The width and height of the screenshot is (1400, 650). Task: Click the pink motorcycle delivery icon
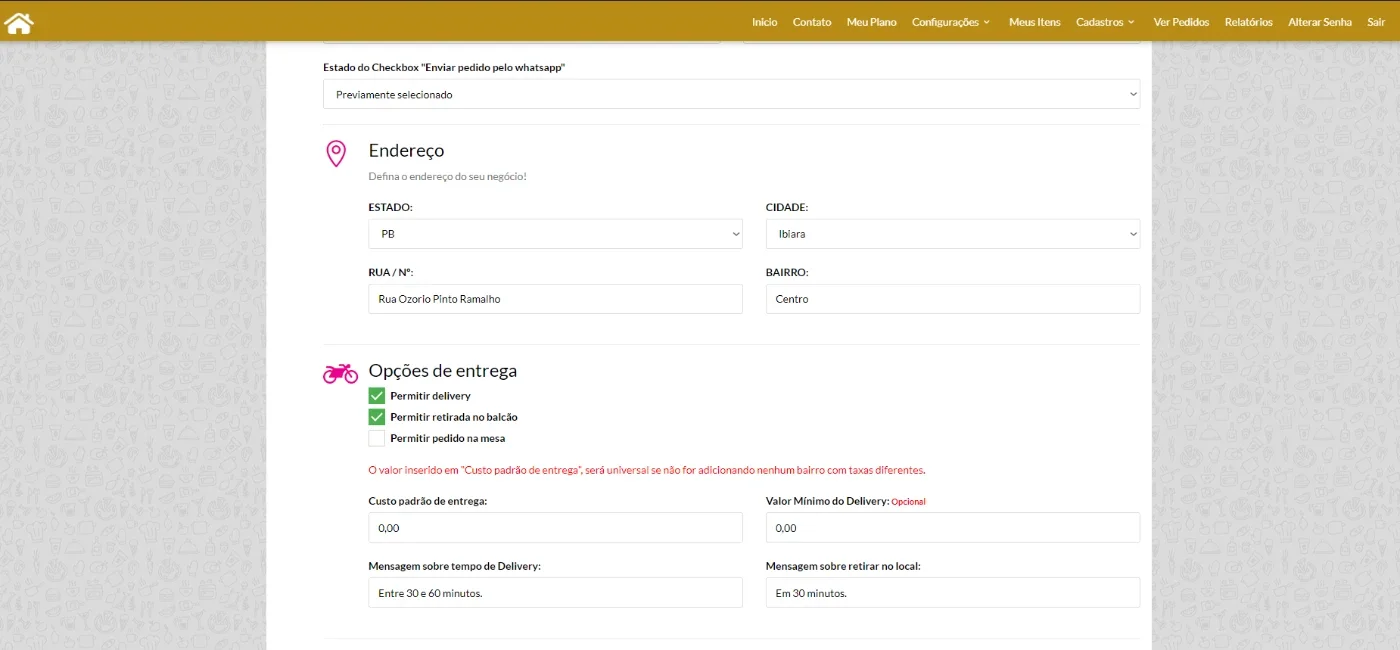[x=340, y=373]
